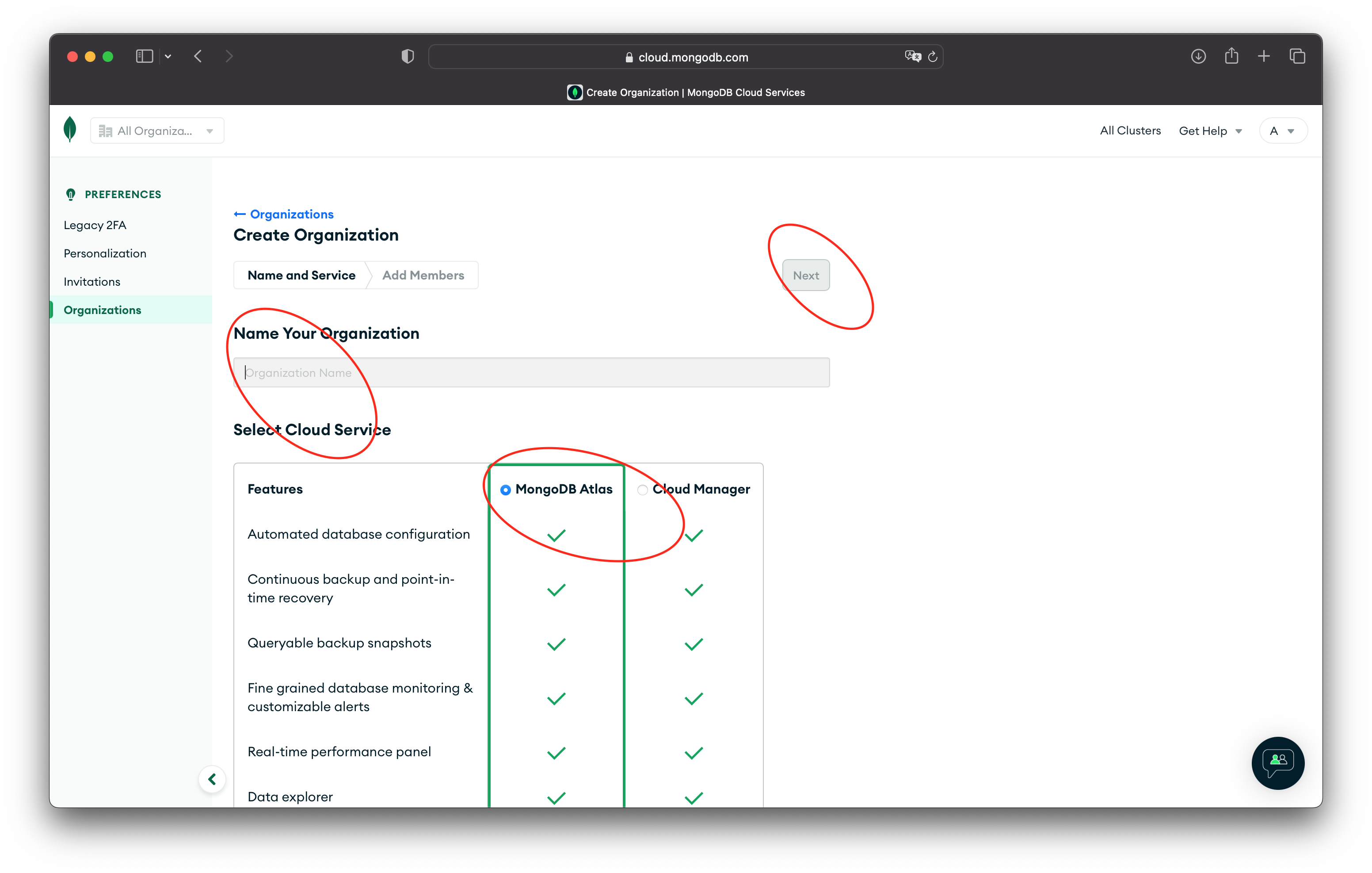The width and height of the screenshot is (1372, 873).
Task: Select the MongoDB Atlas radio button
Action: [505, 490]
